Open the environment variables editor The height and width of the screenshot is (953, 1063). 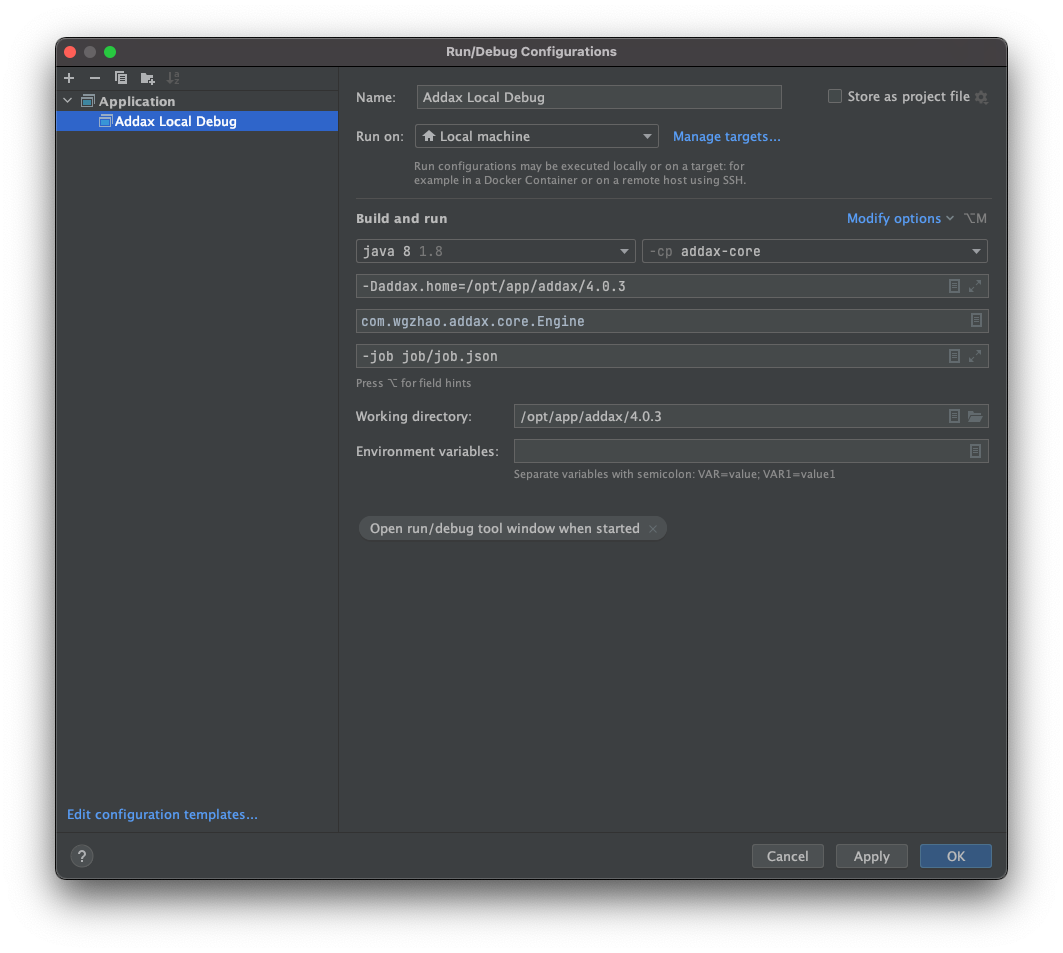pos(975,451)
